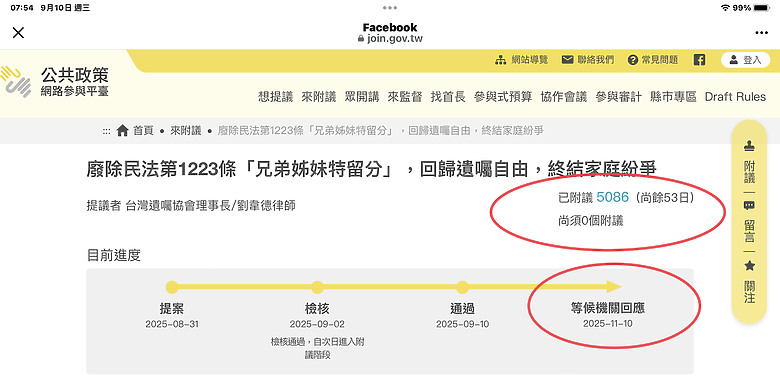Click the date 2025-09-02
Viewport: 780px width, 389px height.
click(x=317, y=324)
